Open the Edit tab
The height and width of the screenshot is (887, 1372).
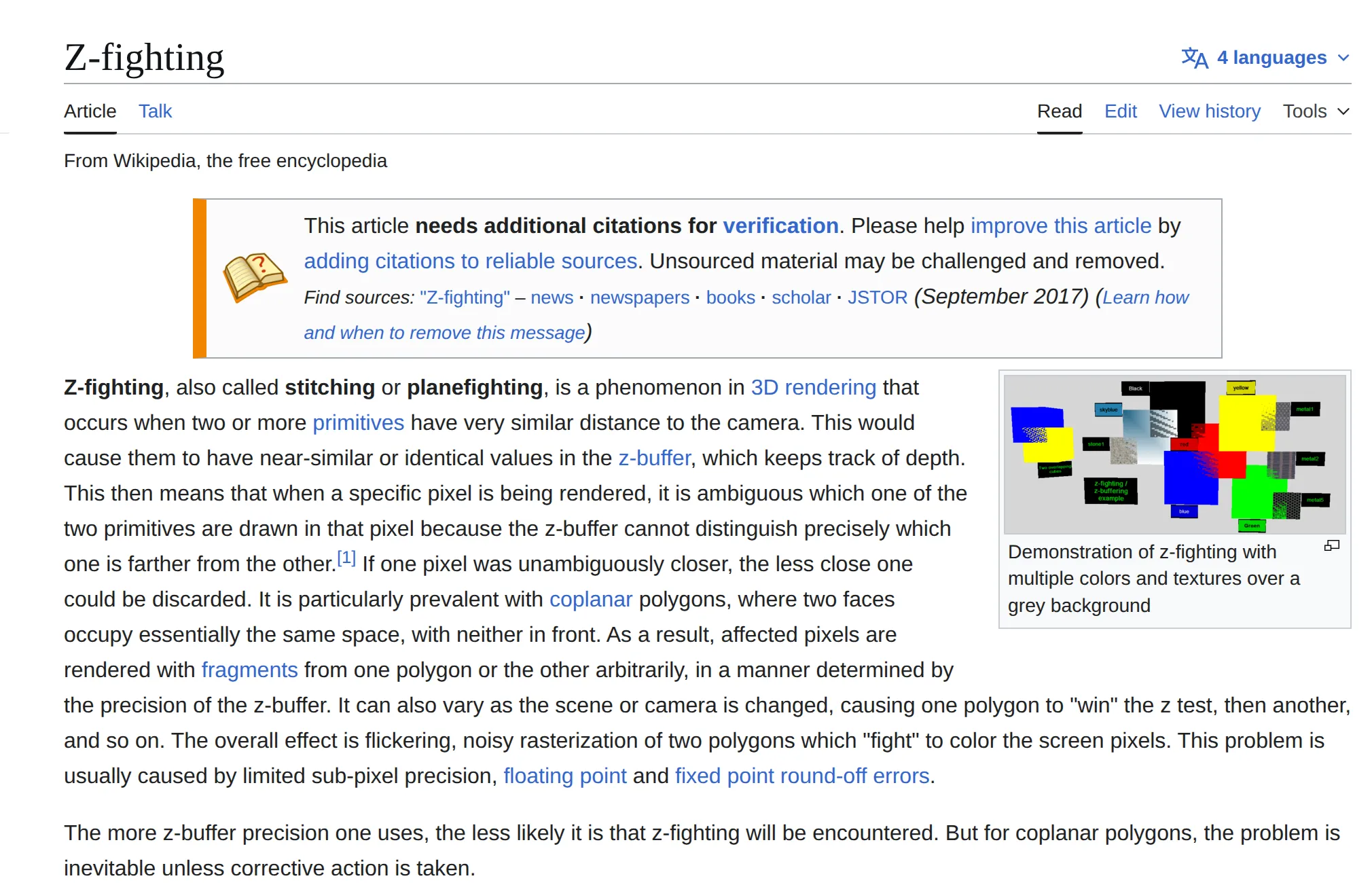point(1119,111)
